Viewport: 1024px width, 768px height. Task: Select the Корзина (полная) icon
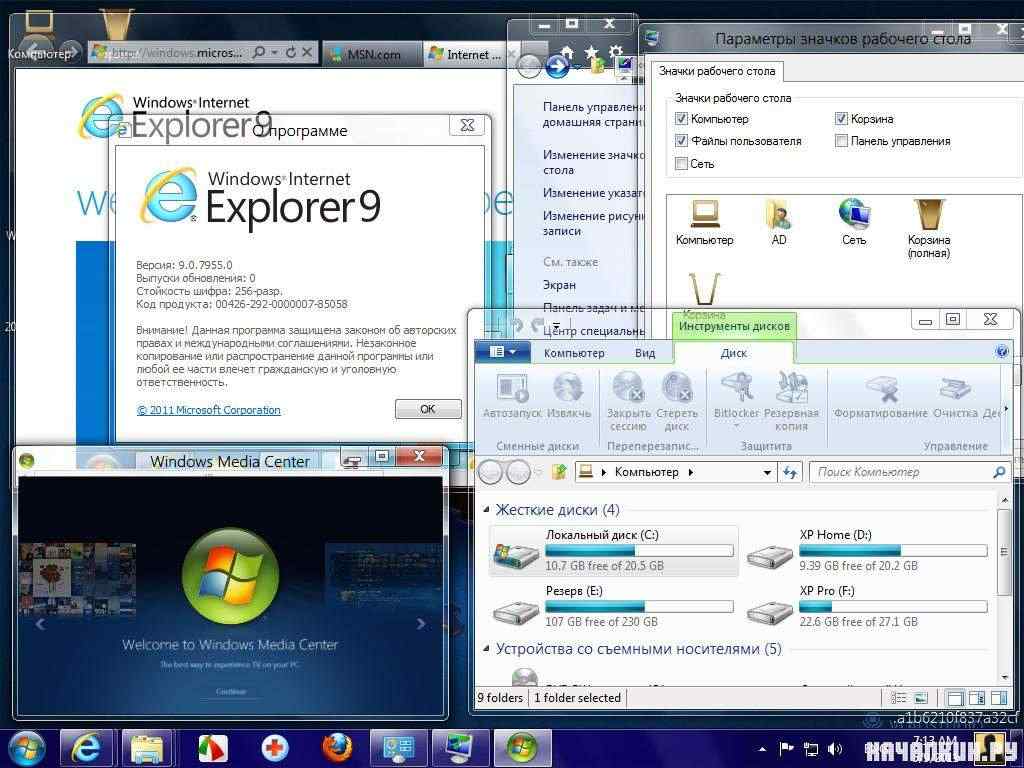(929, 229)
